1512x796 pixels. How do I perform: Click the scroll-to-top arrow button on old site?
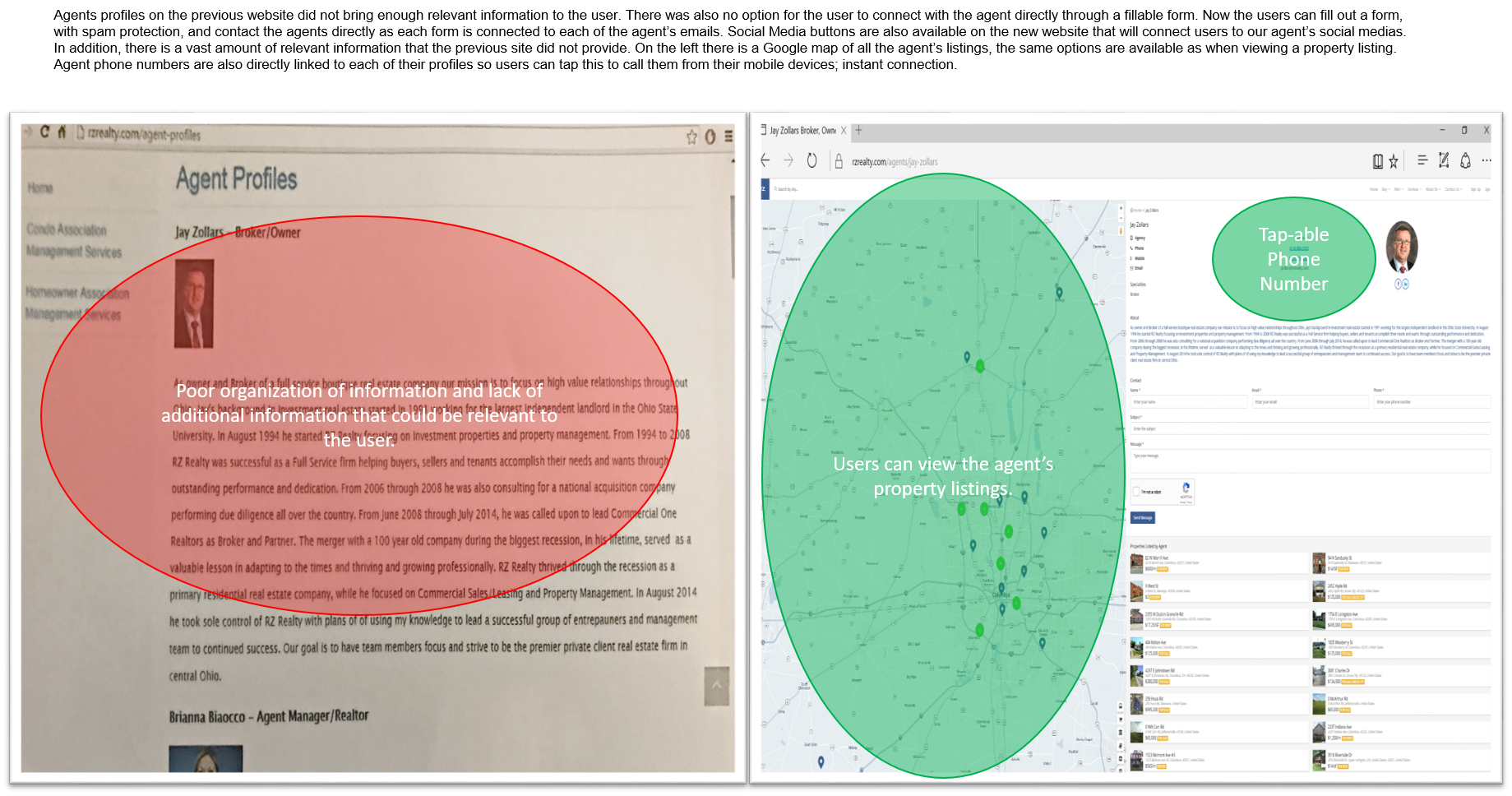coord(716,686)
